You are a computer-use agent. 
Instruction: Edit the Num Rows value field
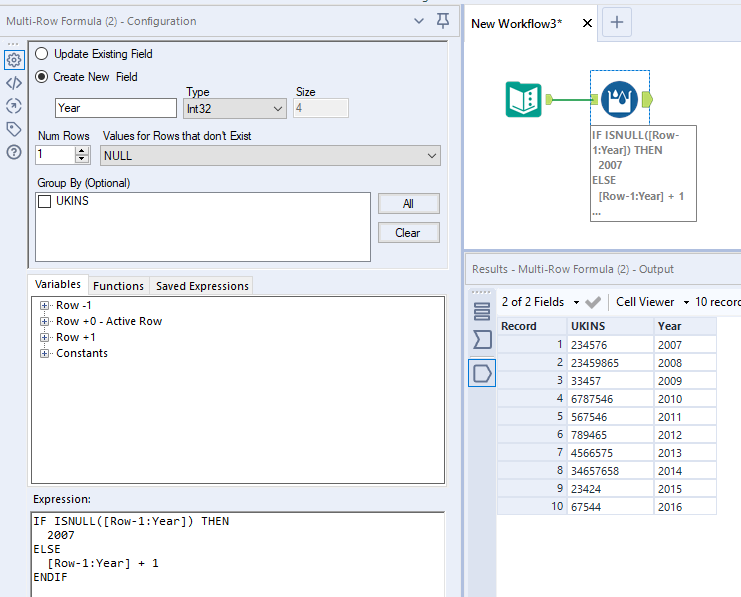coord(55,155)
